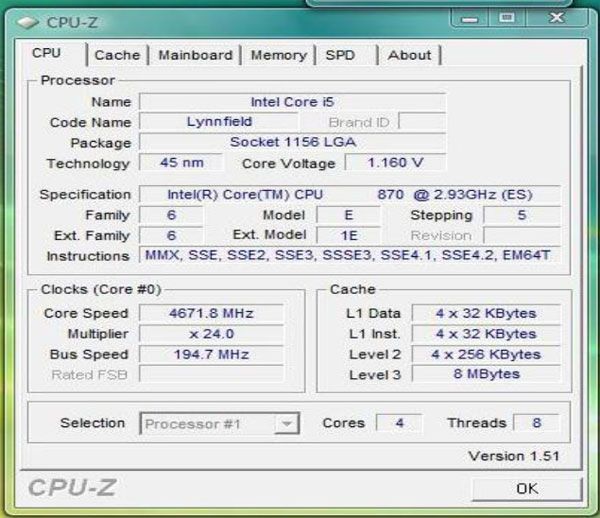Click the Threads count value 8
600x518 pixels.
[x=536, y=423]
